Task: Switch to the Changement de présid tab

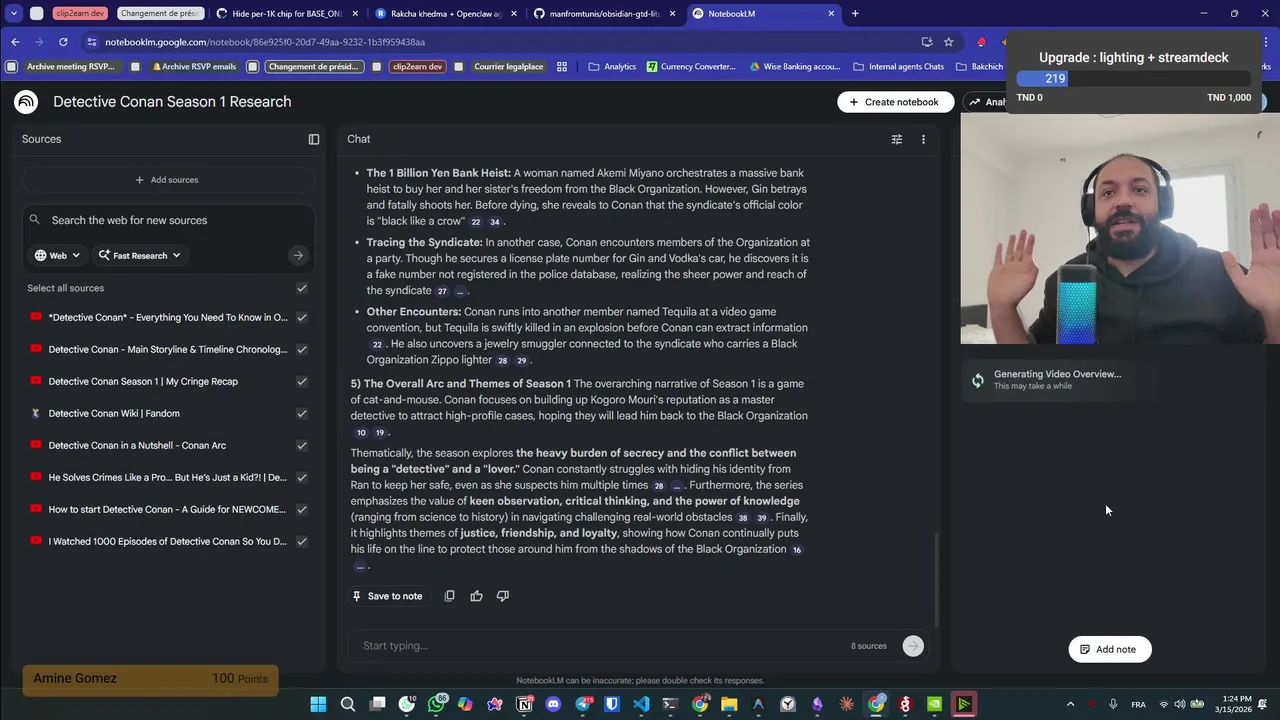Action: click(160, 14)
